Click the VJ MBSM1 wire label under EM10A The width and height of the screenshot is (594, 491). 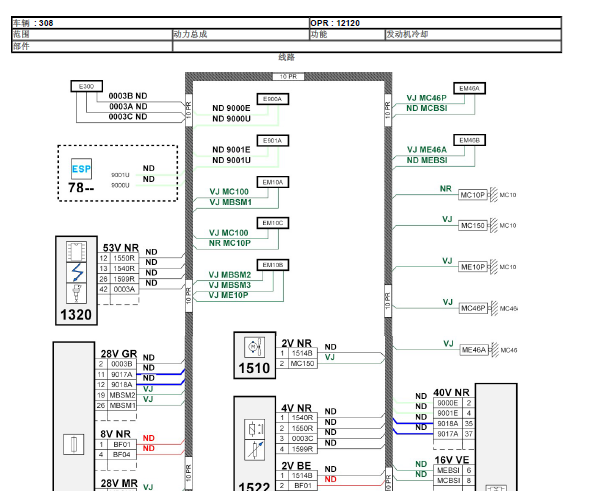point(231,202)
